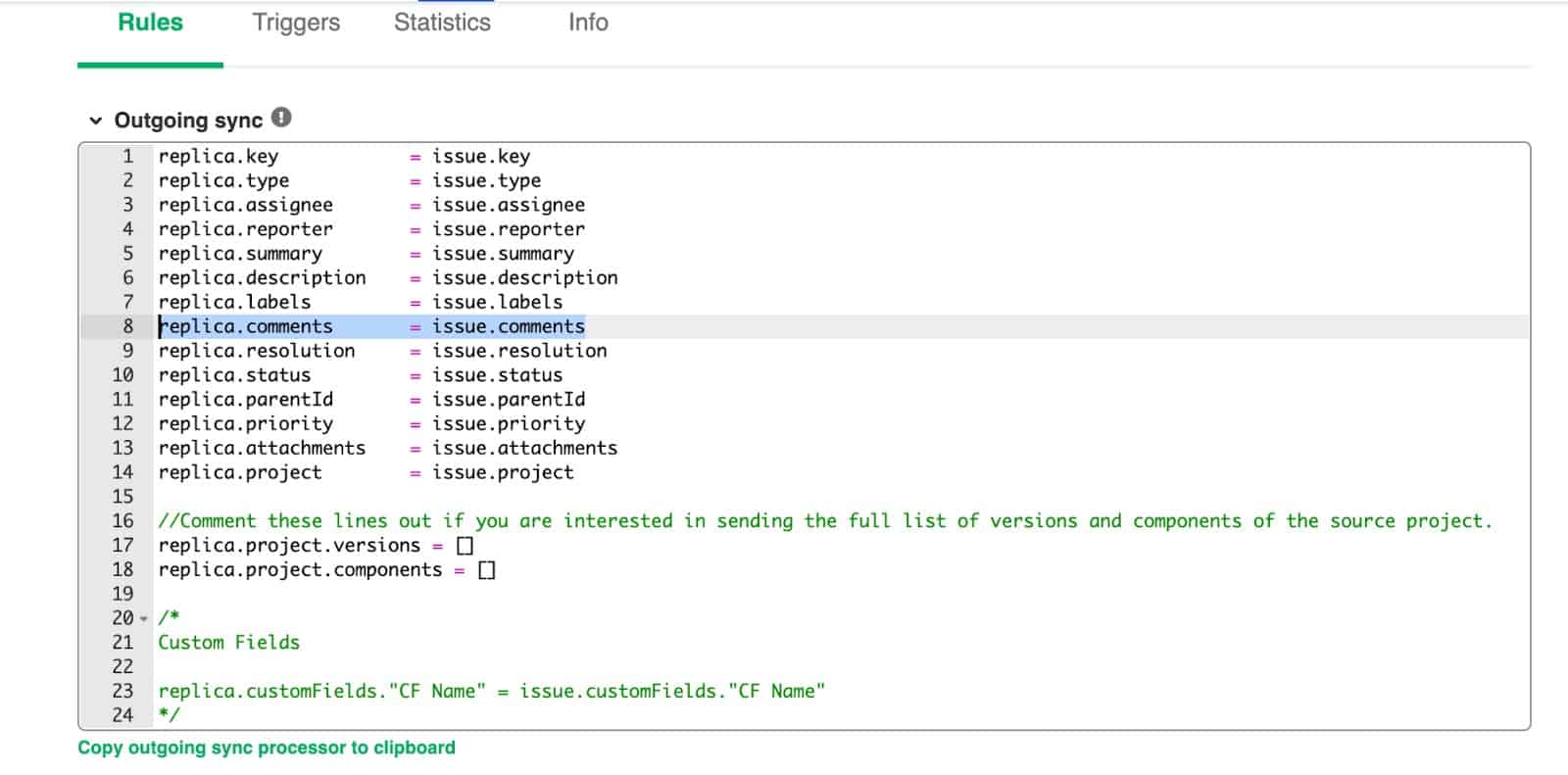The image size is (1568, 775).
Task: Click replica.priority on line 12
Action: pos(246,424)
